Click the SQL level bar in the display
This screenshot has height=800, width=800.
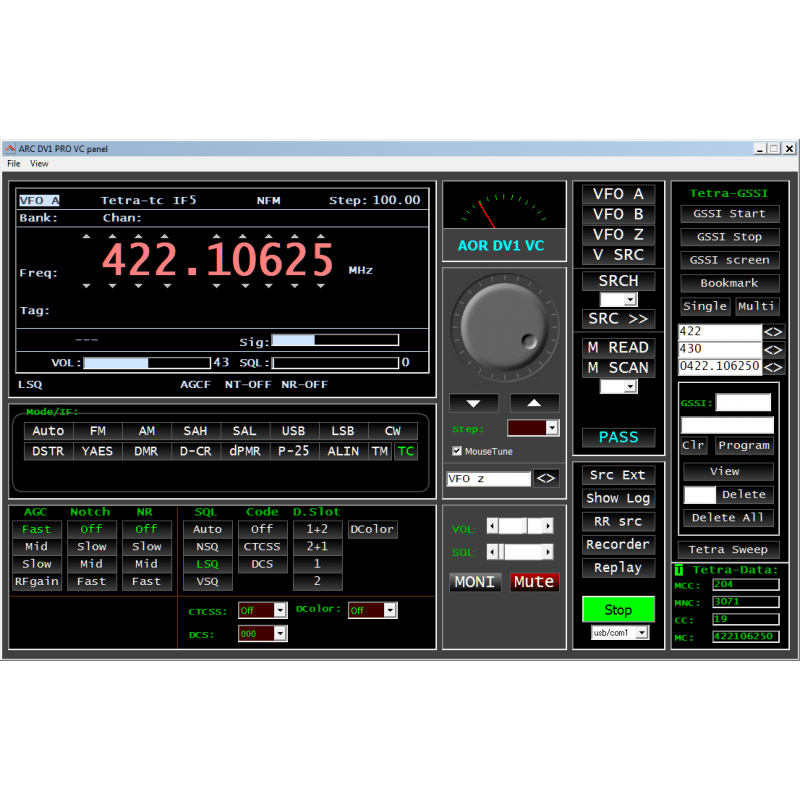[335, 363]
